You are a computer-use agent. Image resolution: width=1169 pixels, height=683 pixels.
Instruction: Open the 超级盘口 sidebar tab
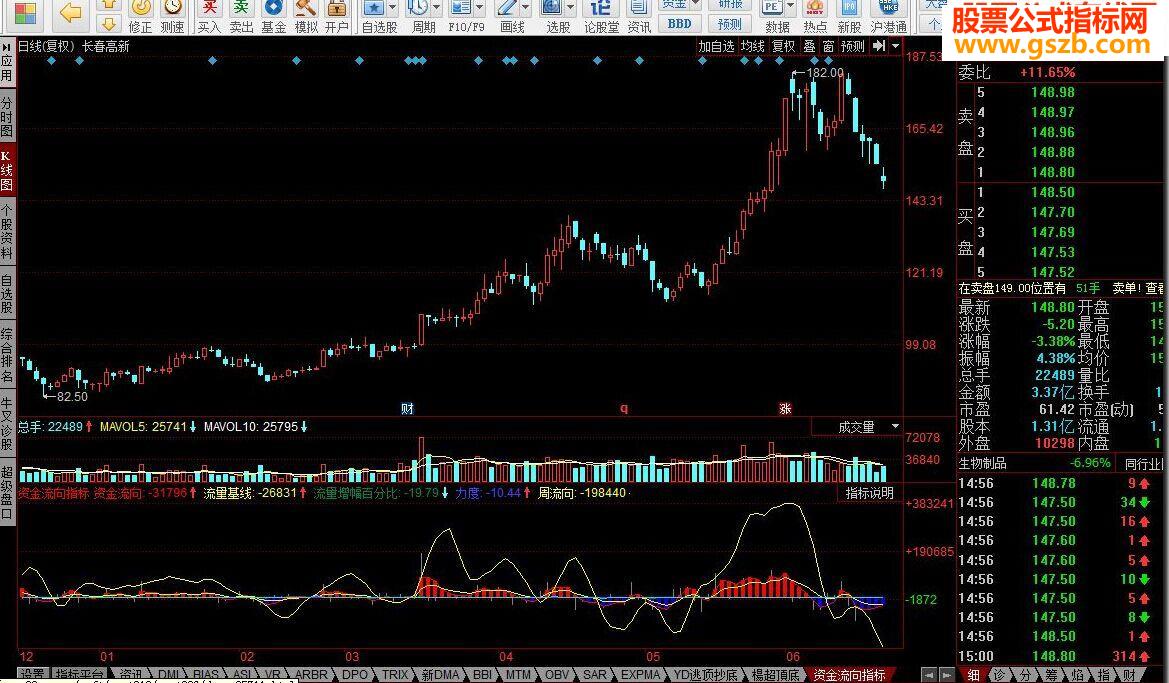(x=7, y=492)
